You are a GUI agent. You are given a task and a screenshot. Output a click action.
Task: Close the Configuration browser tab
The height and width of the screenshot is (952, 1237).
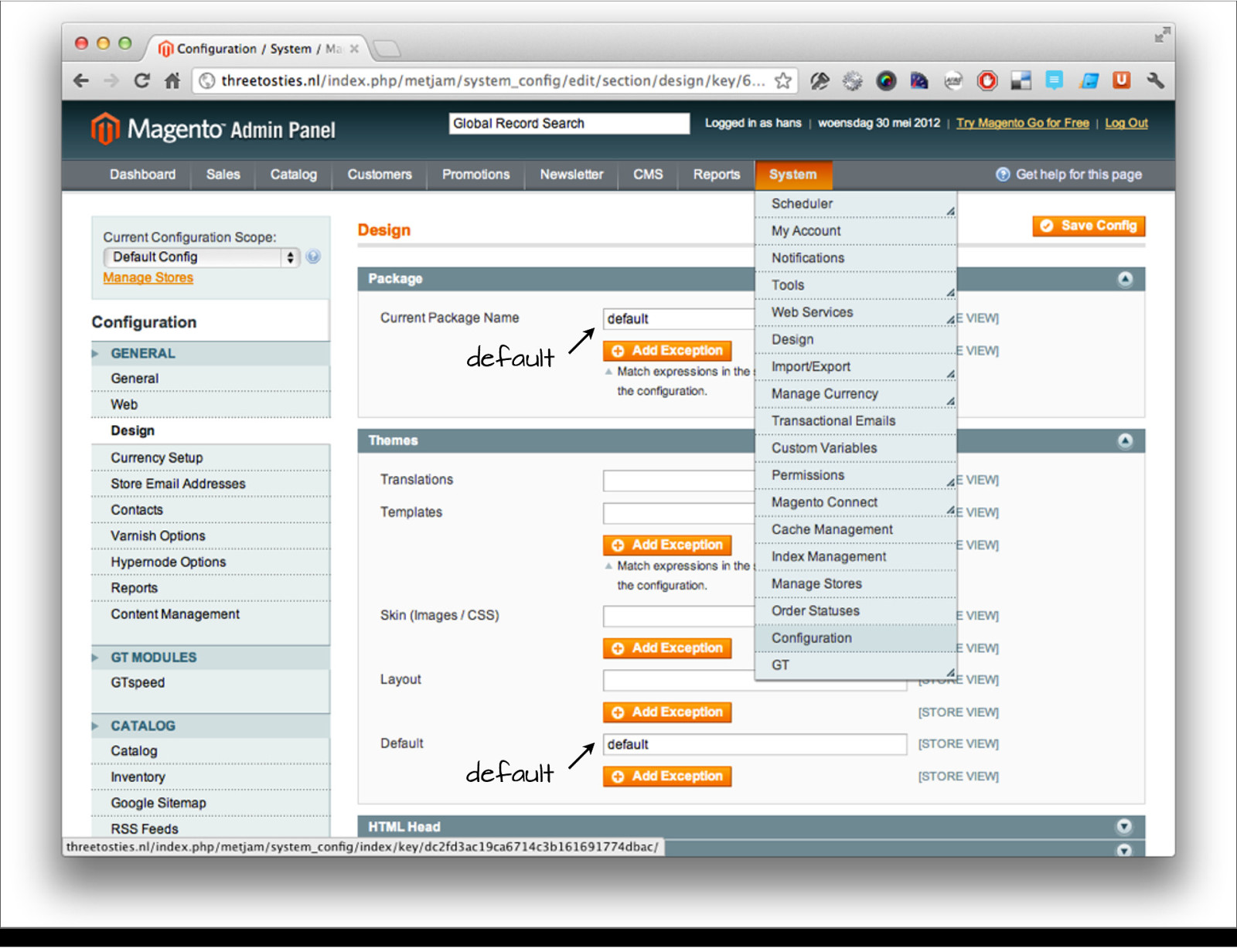pos(354,49)
